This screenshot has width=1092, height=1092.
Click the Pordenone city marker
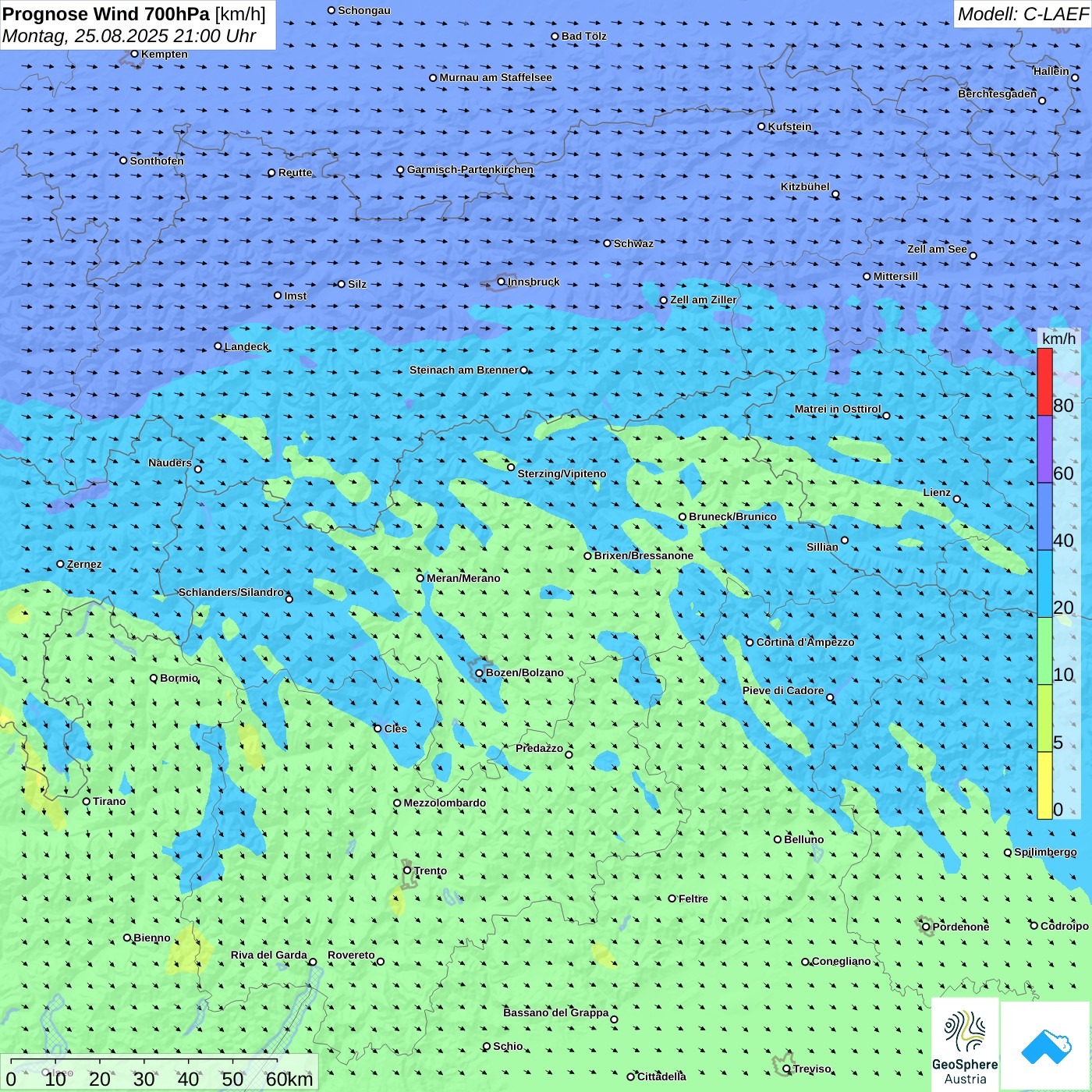pyautogui.click(x=926, y=927)
